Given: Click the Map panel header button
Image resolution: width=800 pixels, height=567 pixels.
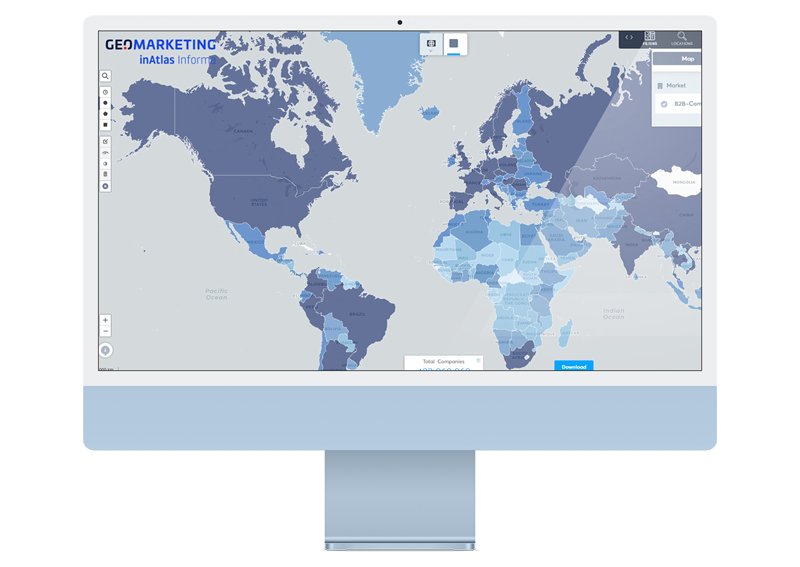Looking at the screenshot, I should click(x=677, y=59).
